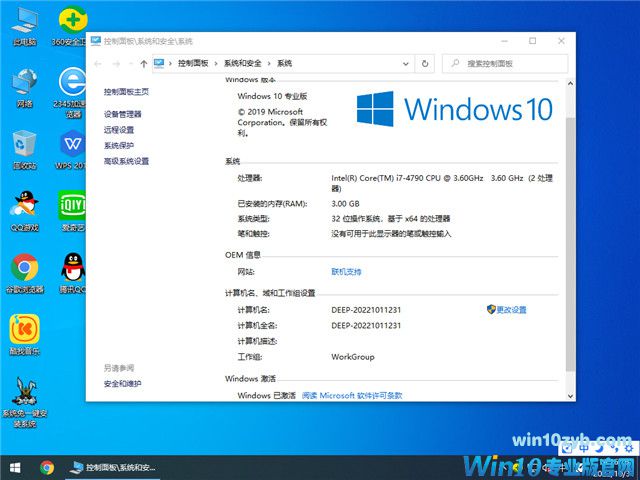Go up one level with up arrow
This screenshot has width=640, height=480.
pos(143,64)
